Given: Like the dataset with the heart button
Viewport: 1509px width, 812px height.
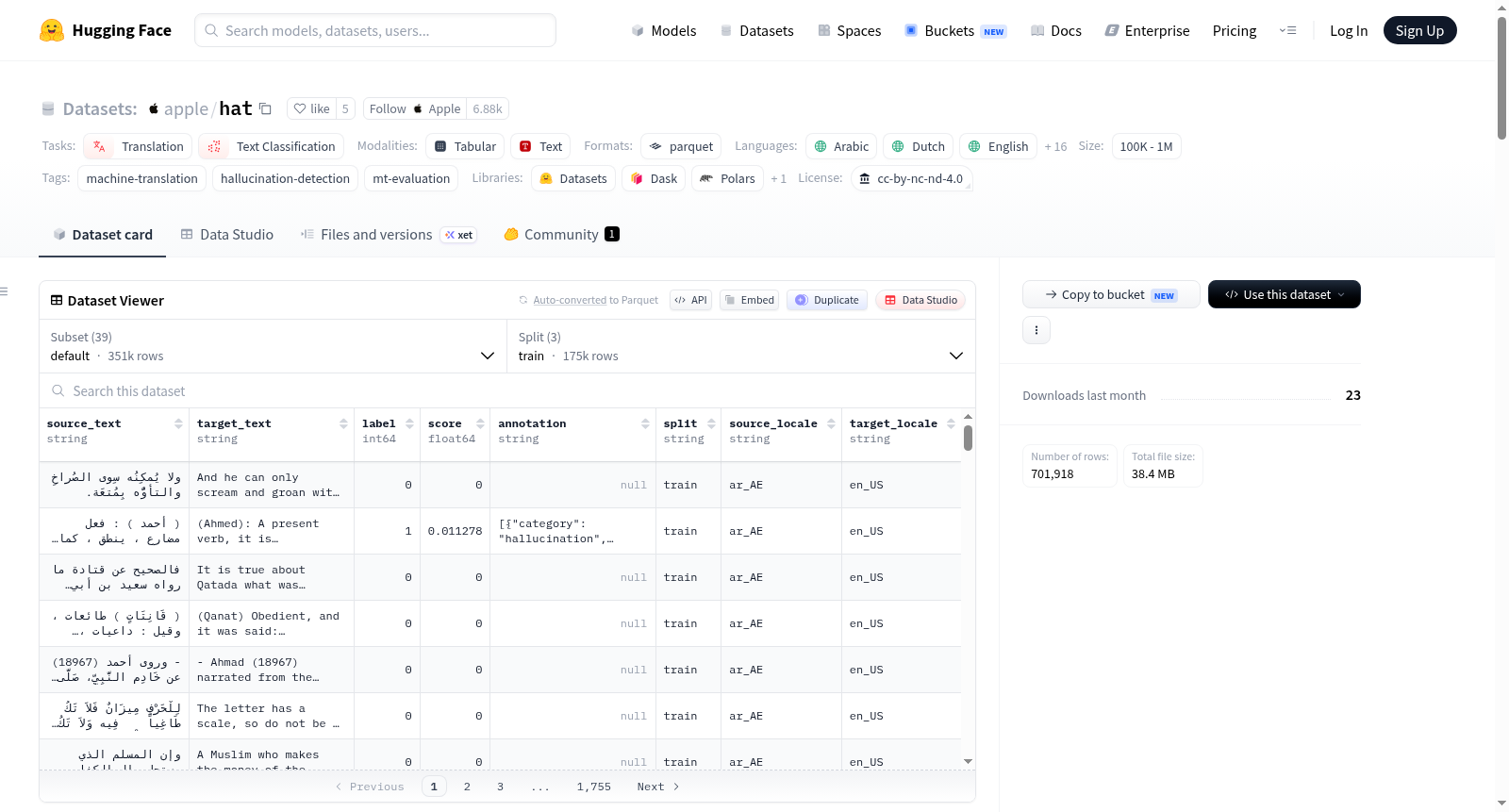Looking at the screenshot, I should [311, 108].
